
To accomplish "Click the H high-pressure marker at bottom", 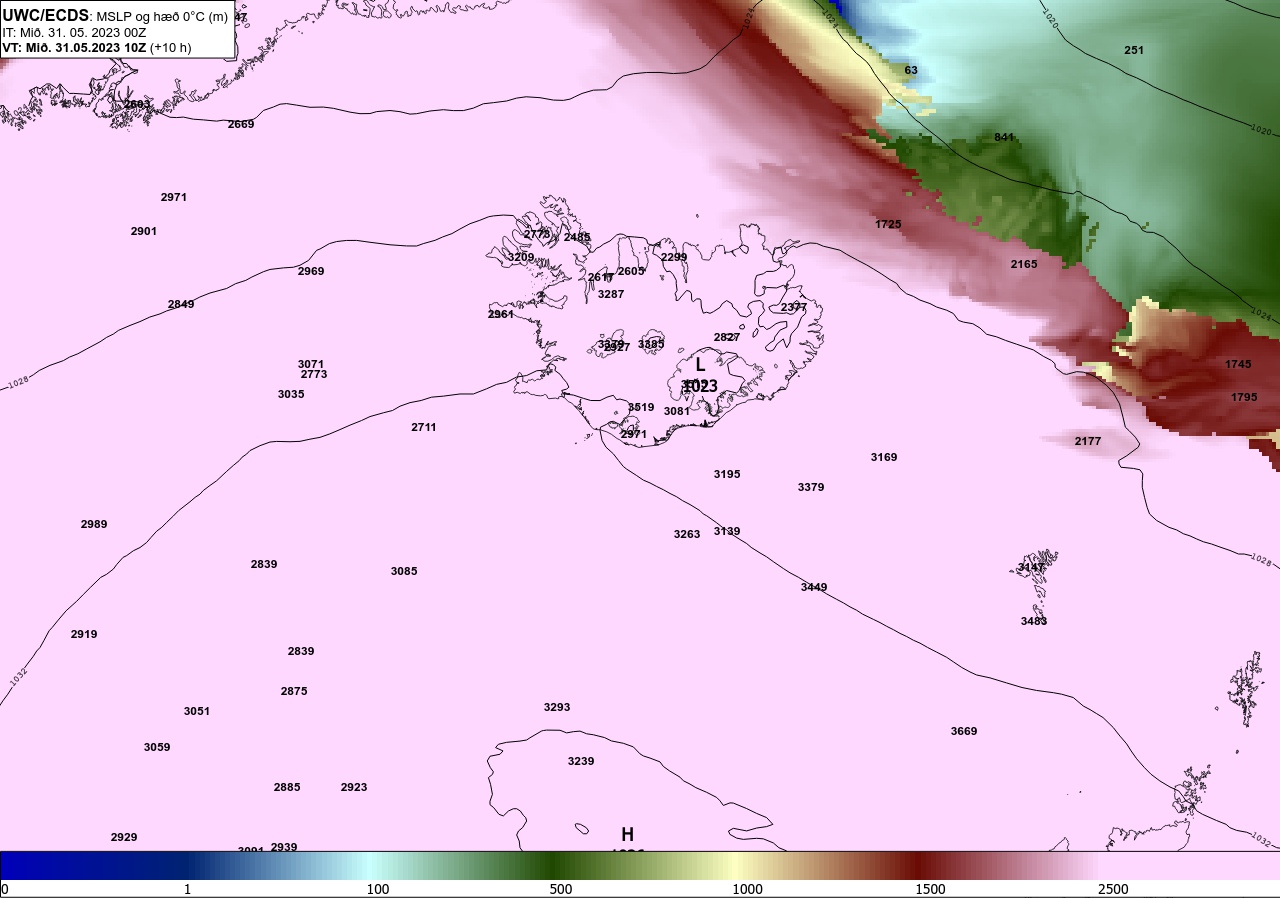I will click(627, 834).
